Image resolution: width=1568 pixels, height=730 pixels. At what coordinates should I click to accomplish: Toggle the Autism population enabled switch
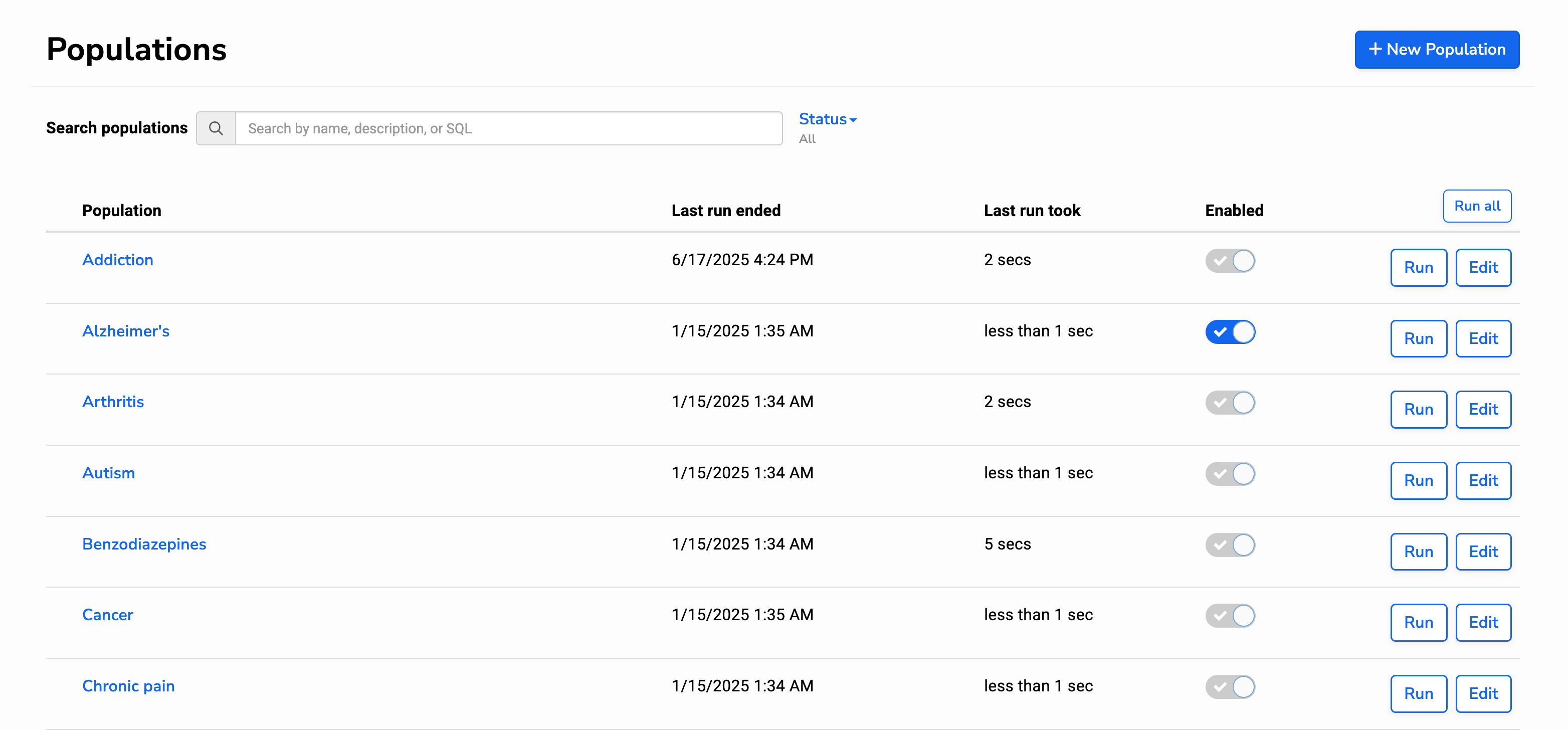[1230, 474]
